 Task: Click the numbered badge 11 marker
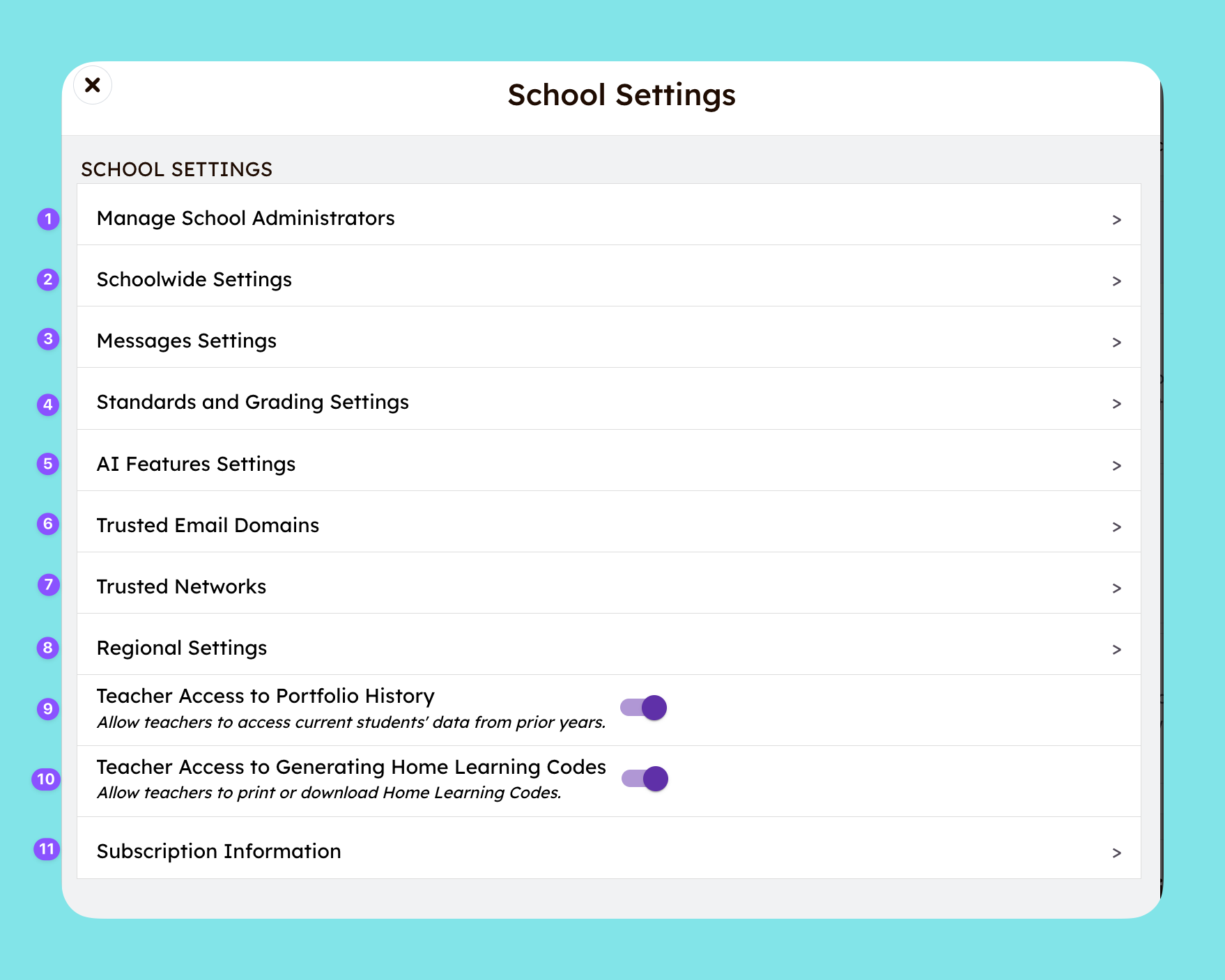[x=45, y=849]
